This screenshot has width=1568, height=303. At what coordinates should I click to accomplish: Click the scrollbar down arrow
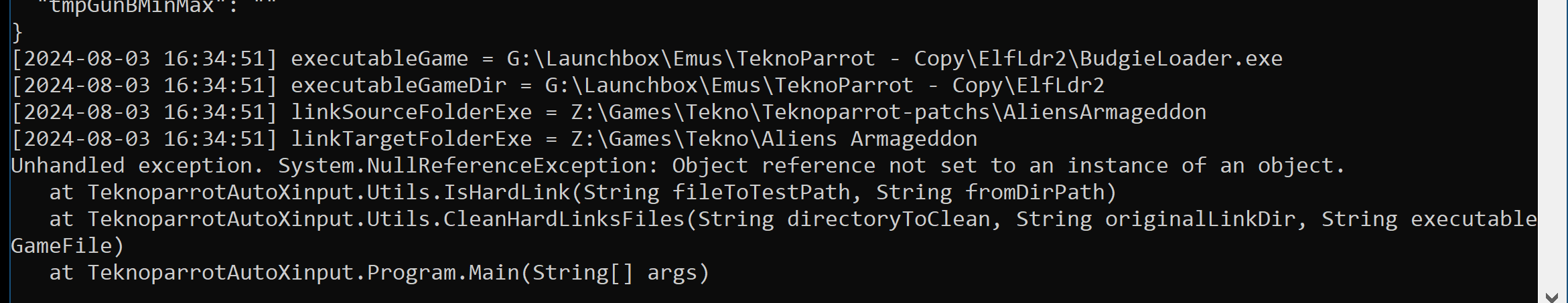click(1553, 296)
